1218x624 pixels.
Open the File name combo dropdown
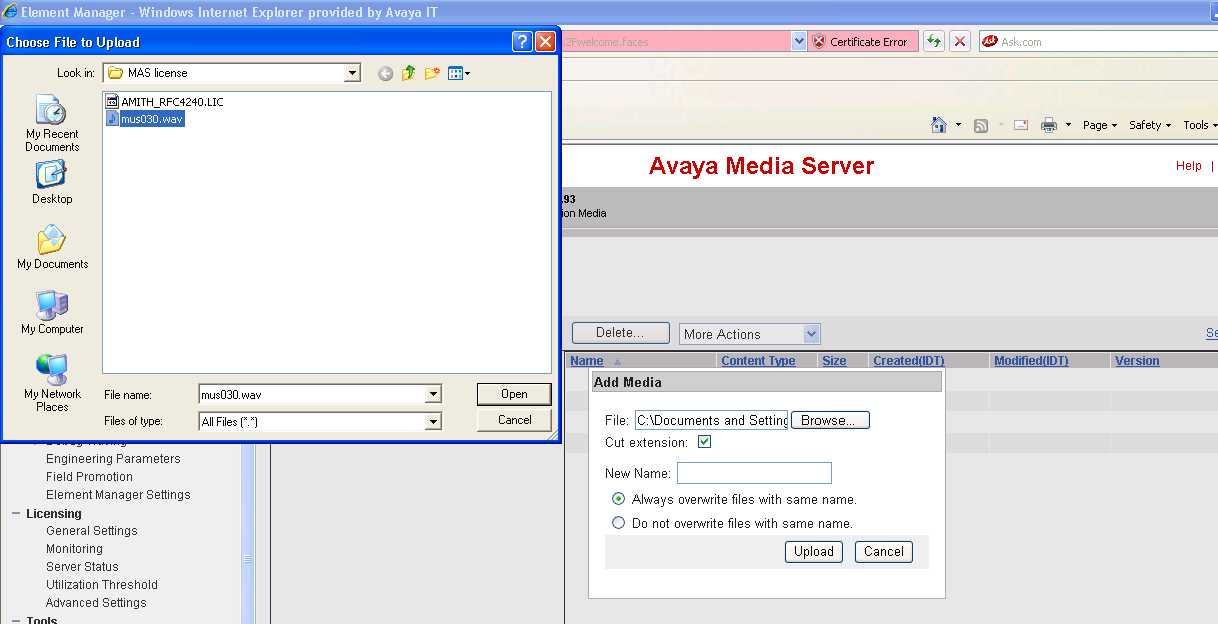pyautogui.click(x=433, y=394)
